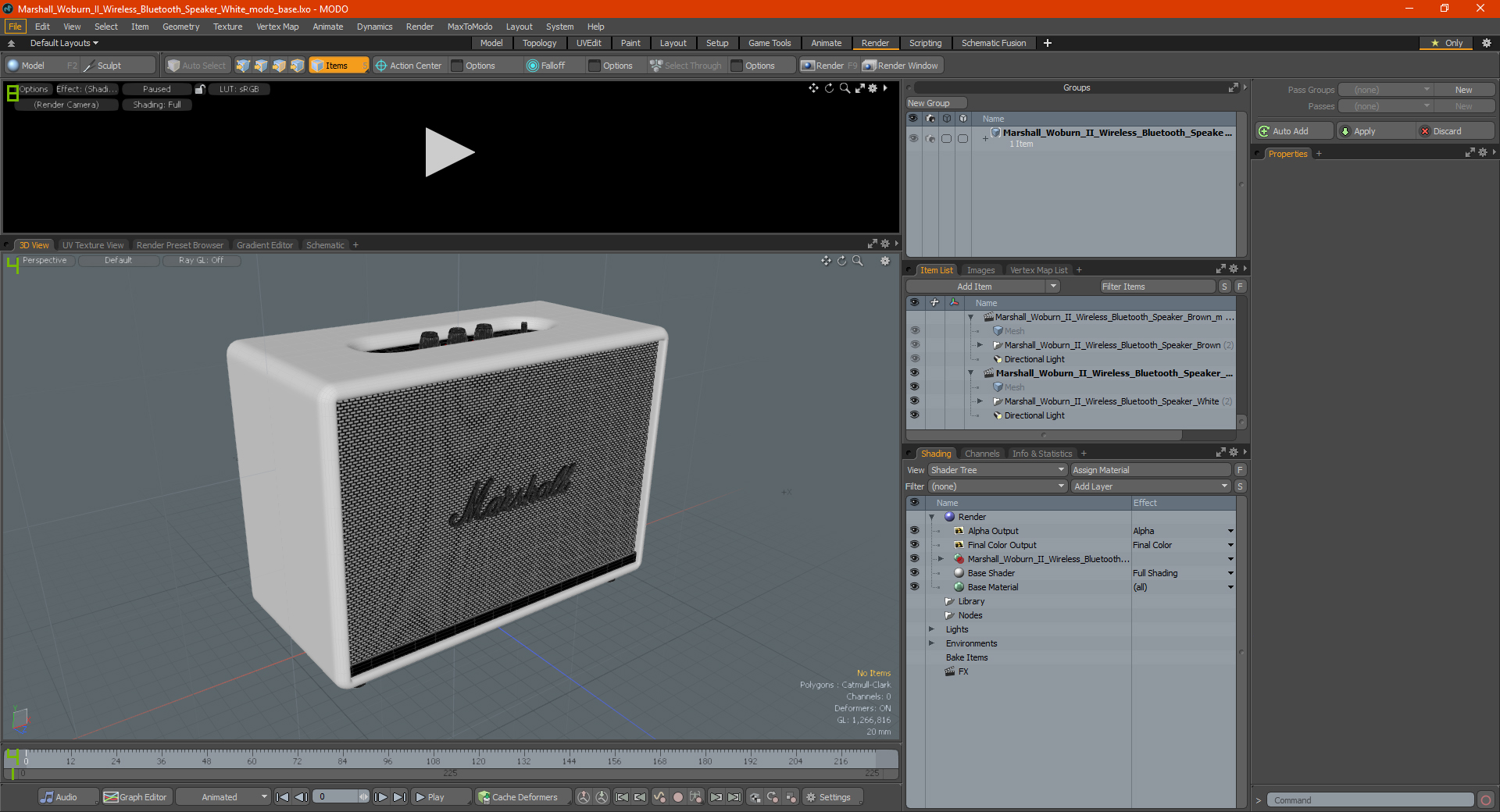Screen dimensions: 1500x812
Task: Open Add Layer dropdown
Action: tap(1152, 486)
